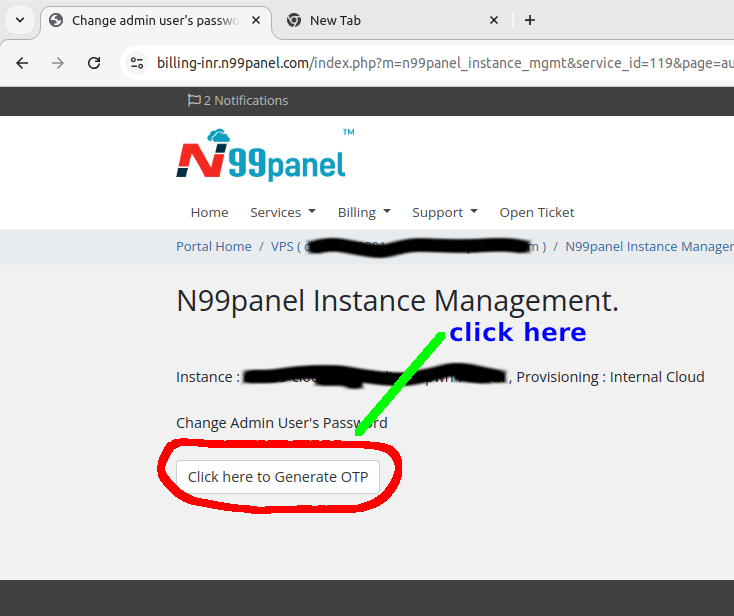Screen dimensions: 734x616
Task: Click the address bar URL field
Action: [x=440, y=63]
